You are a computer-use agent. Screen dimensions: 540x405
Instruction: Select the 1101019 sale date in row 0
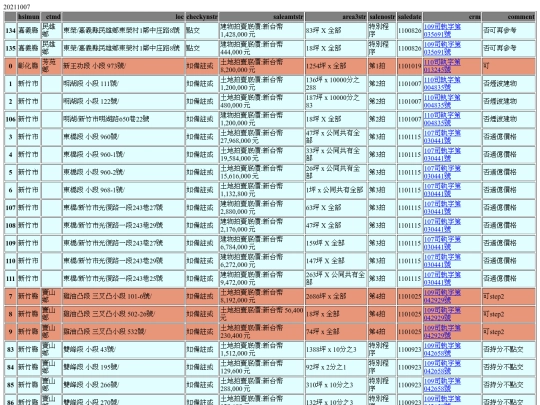409,66
